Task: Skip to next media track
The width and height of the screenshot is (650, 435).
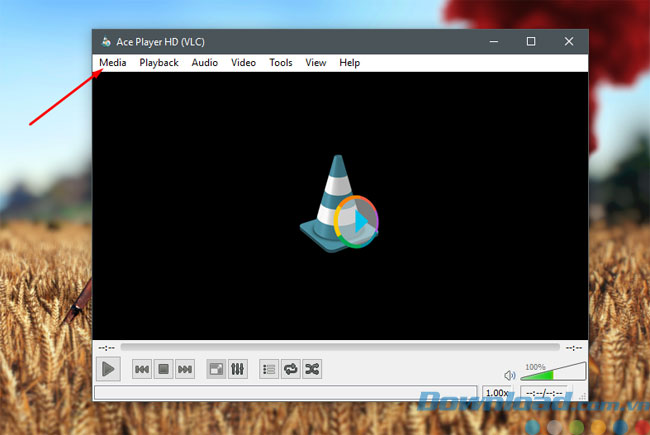Action: click(184, 369)
